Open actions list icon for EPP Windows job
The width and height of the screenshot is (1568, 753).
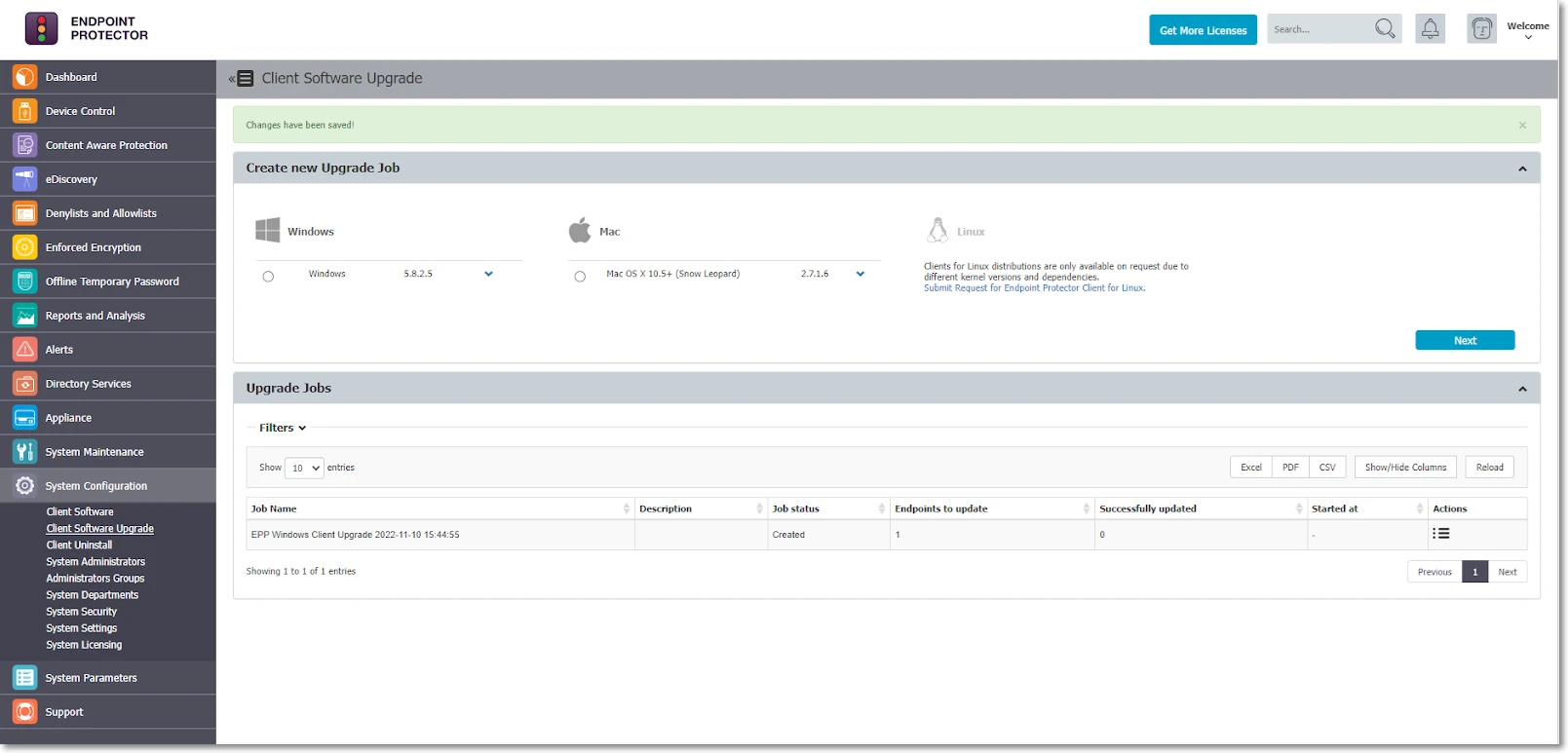click(x=1441, y=534)
